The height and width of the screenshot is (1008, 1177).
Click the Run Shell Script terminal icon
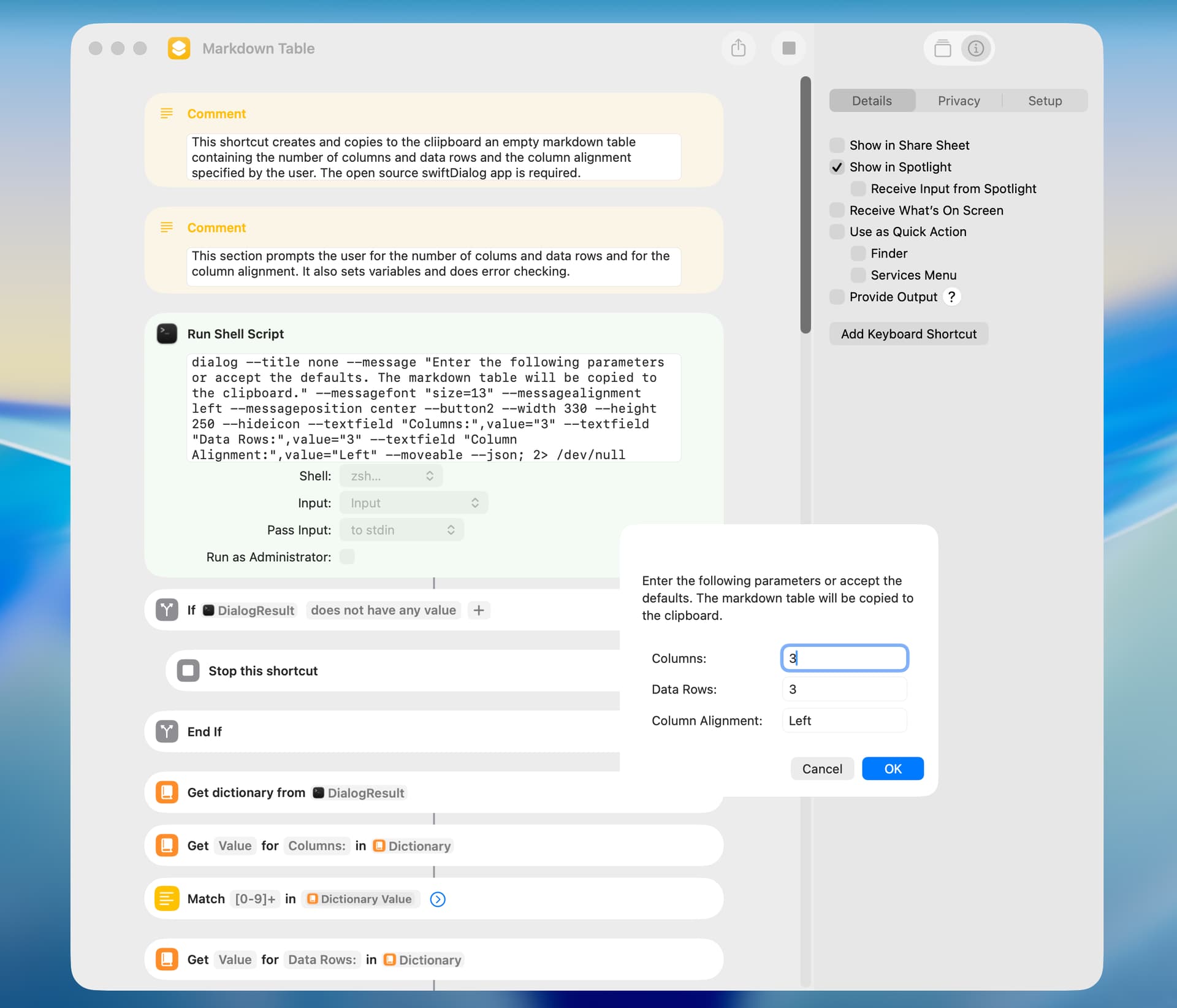167,334
